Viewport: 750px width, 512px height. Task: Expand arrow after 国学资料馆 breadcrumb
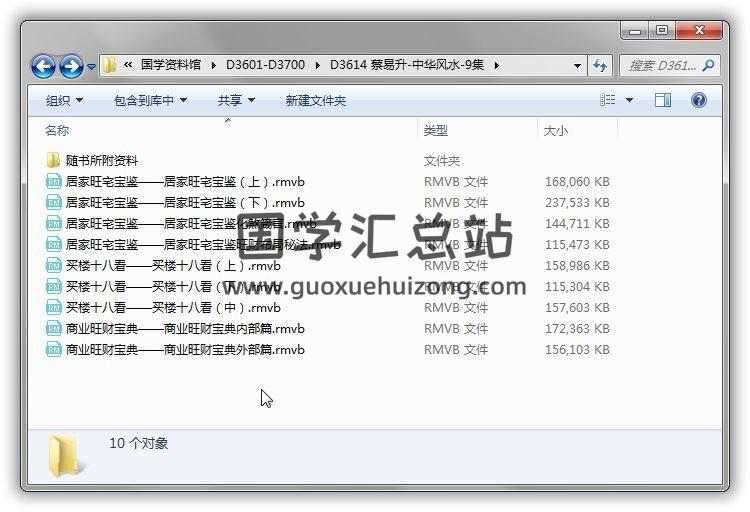(214, 65)
